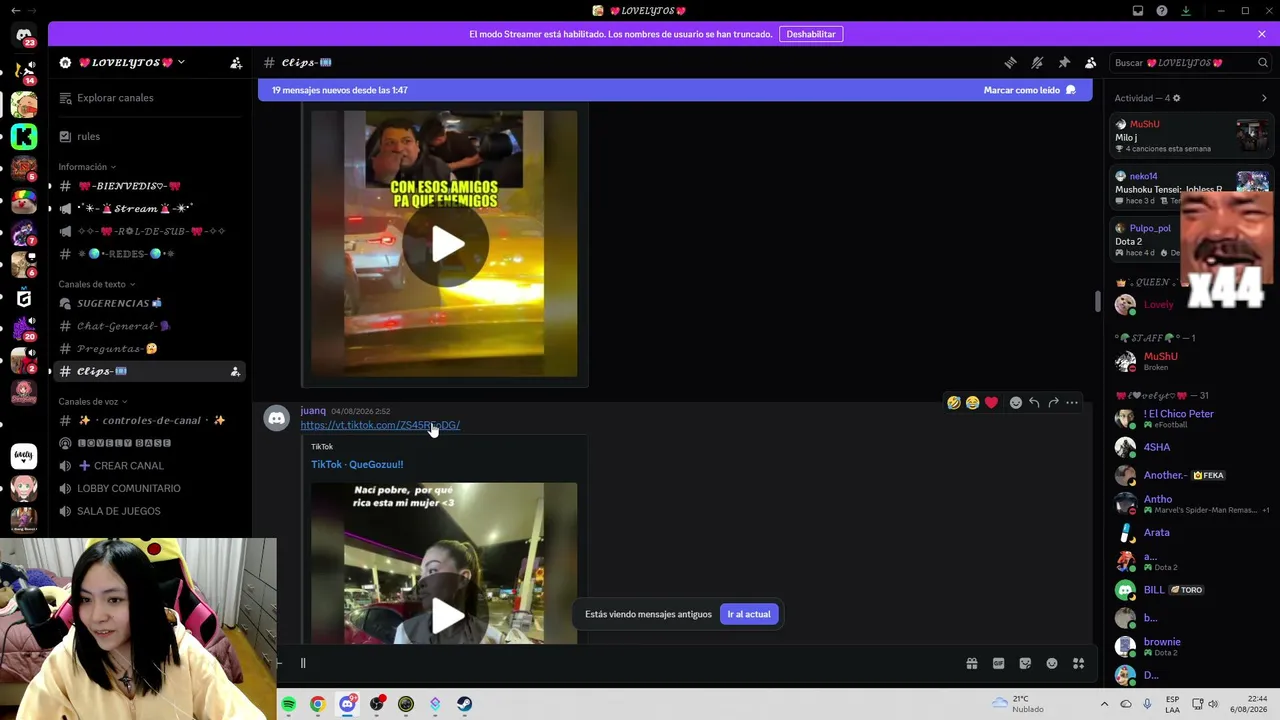The width and height of the screenshot is (1280, 720).
Task: React with red heart on juanq's message
Action: point(991,403)
